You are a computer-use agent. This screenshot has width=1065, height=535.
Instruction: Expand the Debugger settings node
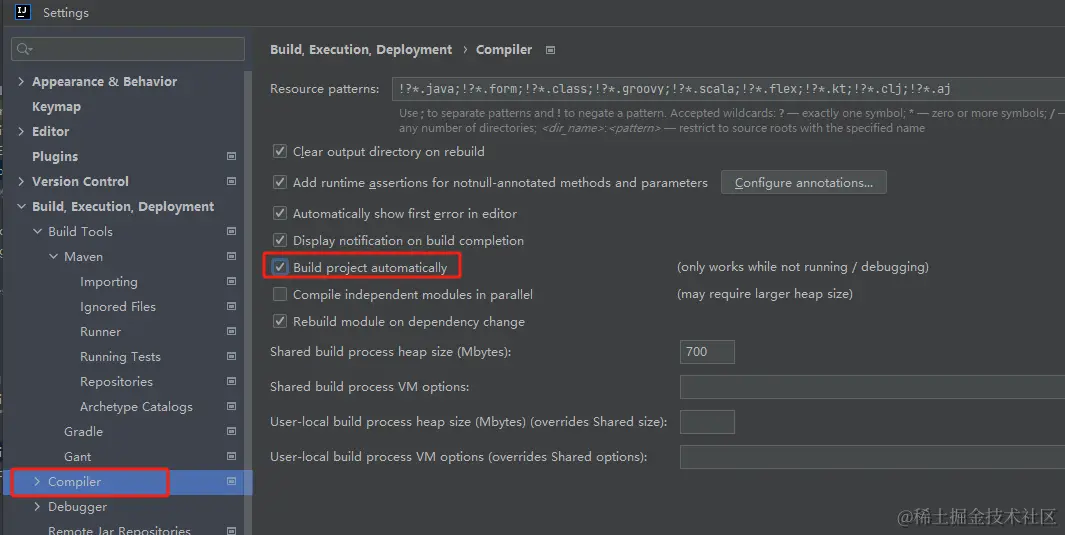click(38, 507)
